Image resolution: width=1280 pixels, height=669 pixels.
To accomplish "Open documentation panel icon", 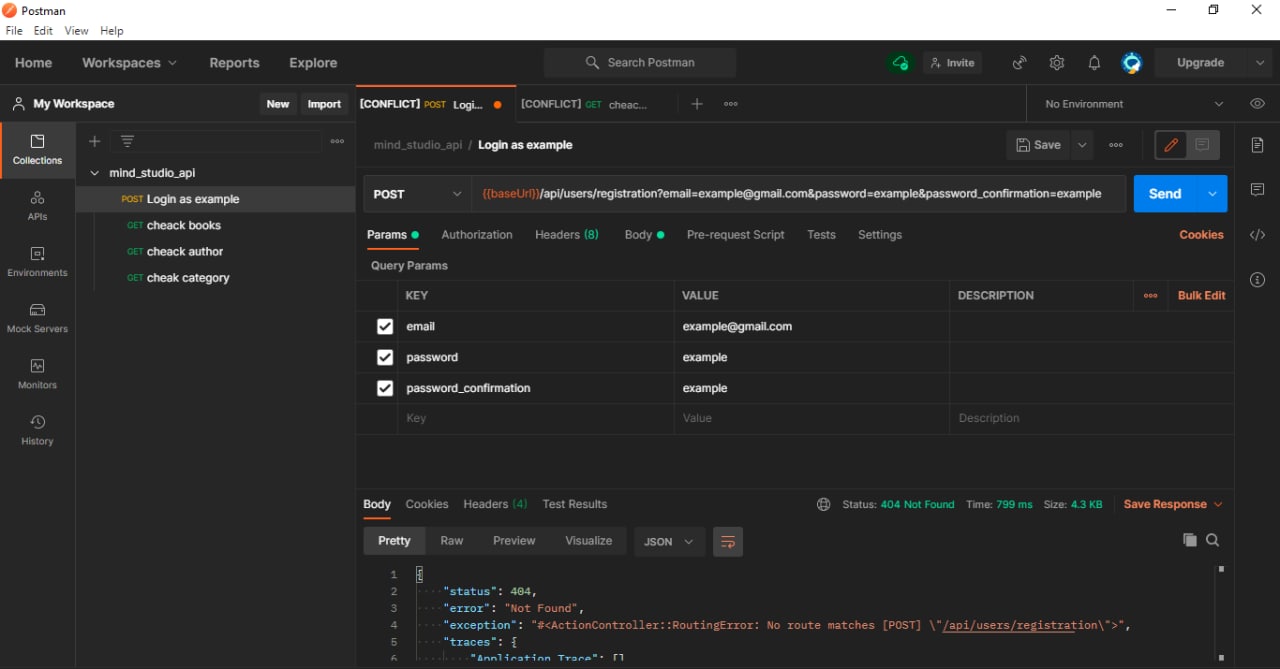I will click(1258, 146).
